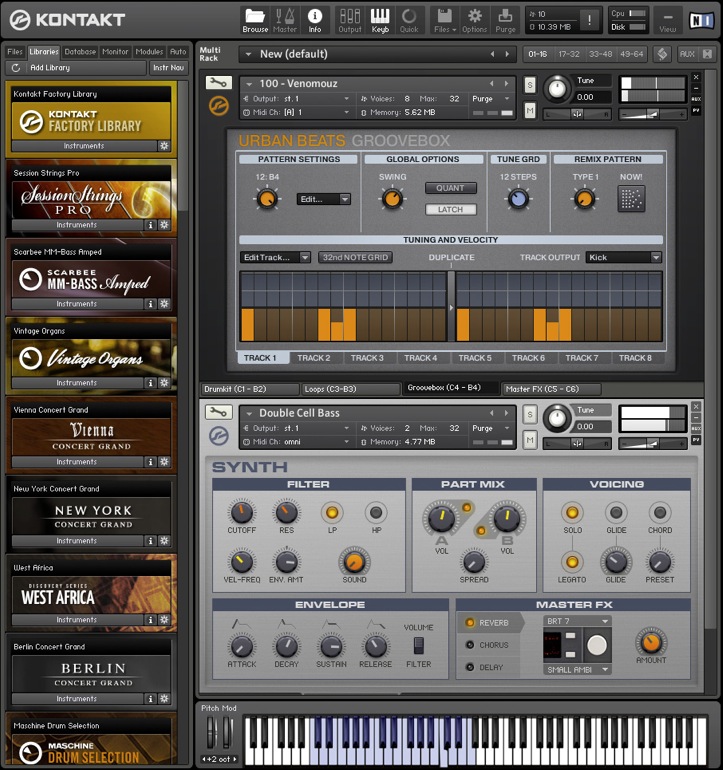This screenshot has height=770, width=723.
Task: Click the NI logo icon
Action: [x=701, y=20]
